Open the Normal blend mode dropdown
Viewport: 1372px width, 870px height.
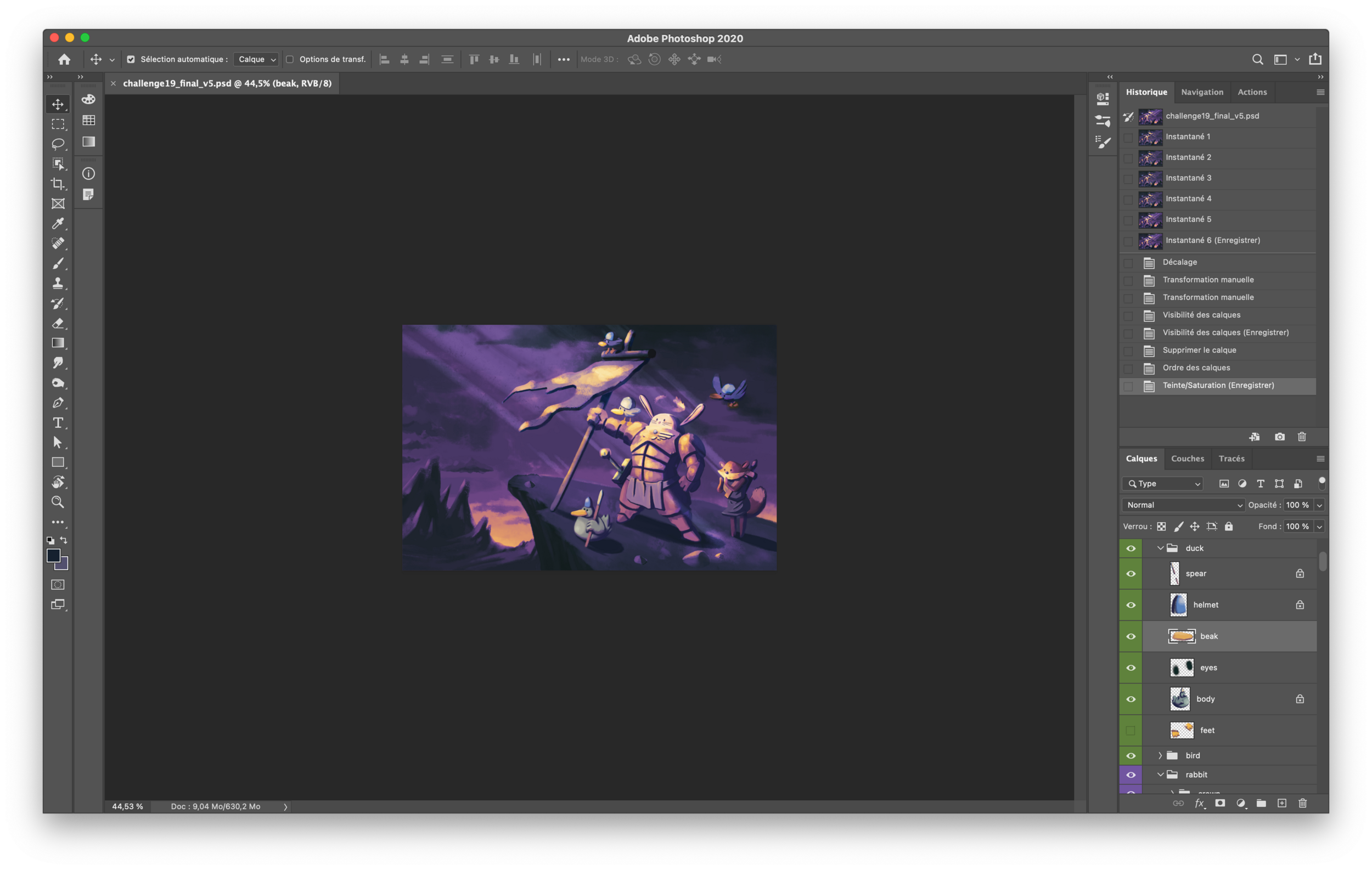[x=1183, y=505]
